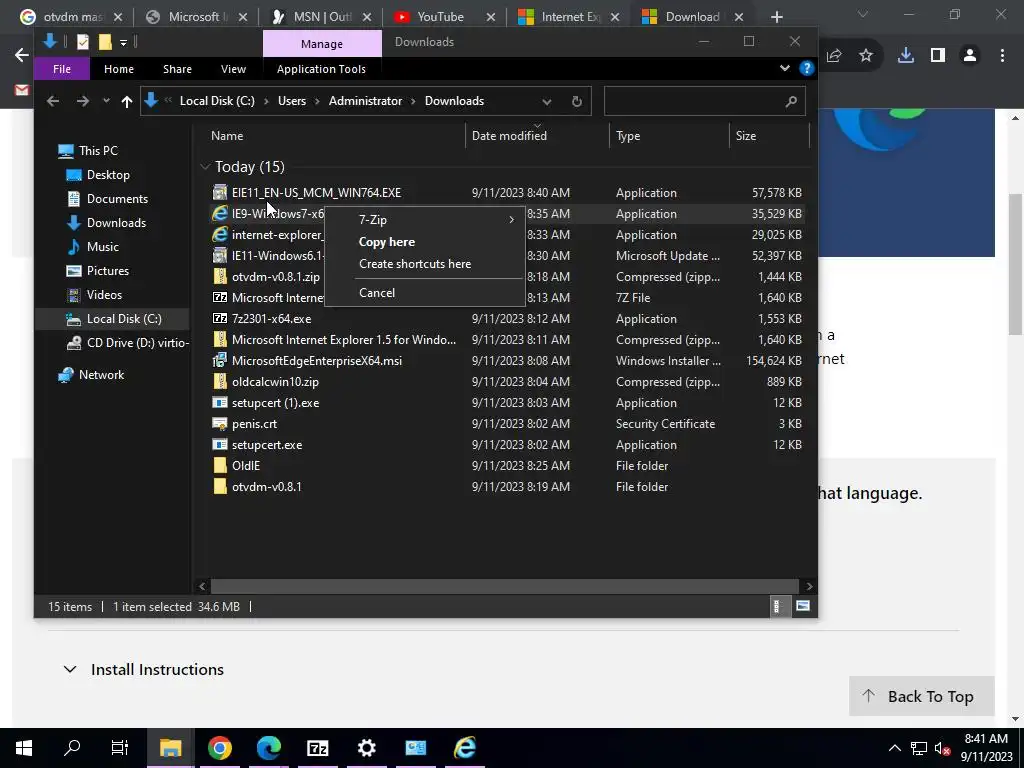The image size is (1024, 768).
Task: Switch to YouTube Chrome tab
Action: pyautogui.click(x=440, y=17)
